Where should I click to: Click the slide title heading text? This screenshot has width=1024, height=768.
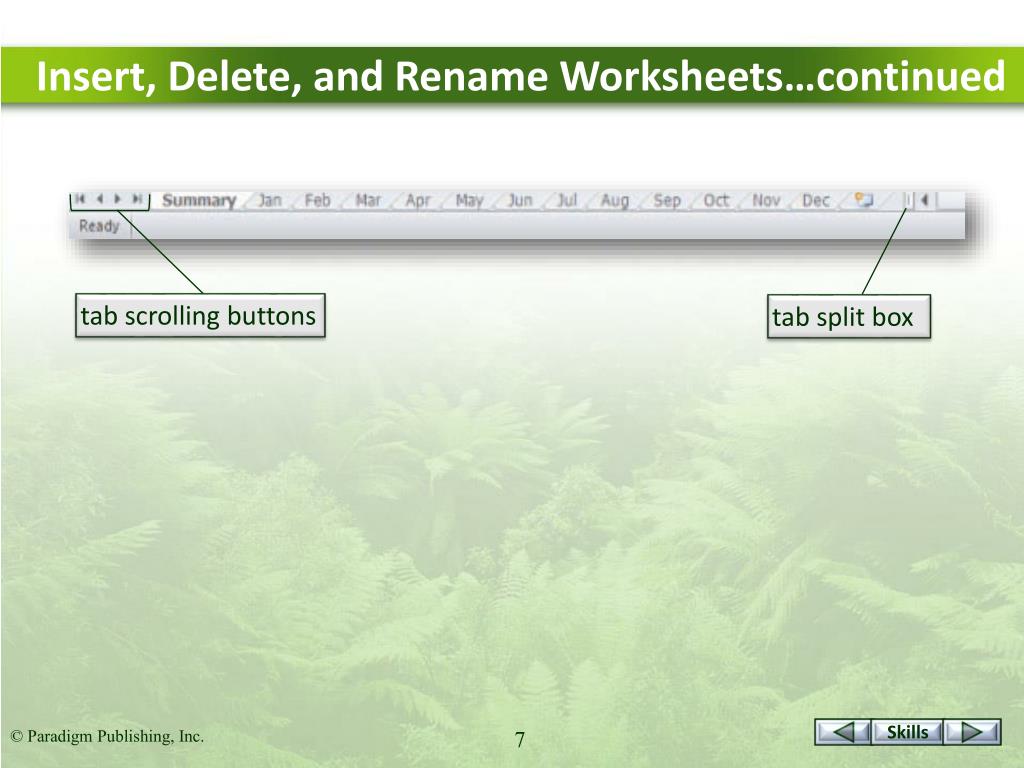[x=520, y=76]
